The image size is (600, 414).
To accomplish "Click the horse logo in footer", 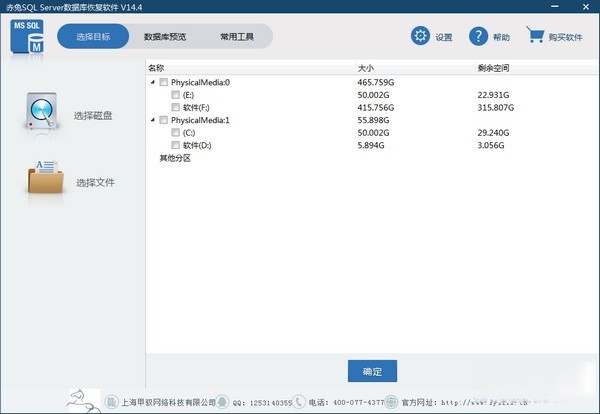I will pyautogui.click(x=84, y=401).
